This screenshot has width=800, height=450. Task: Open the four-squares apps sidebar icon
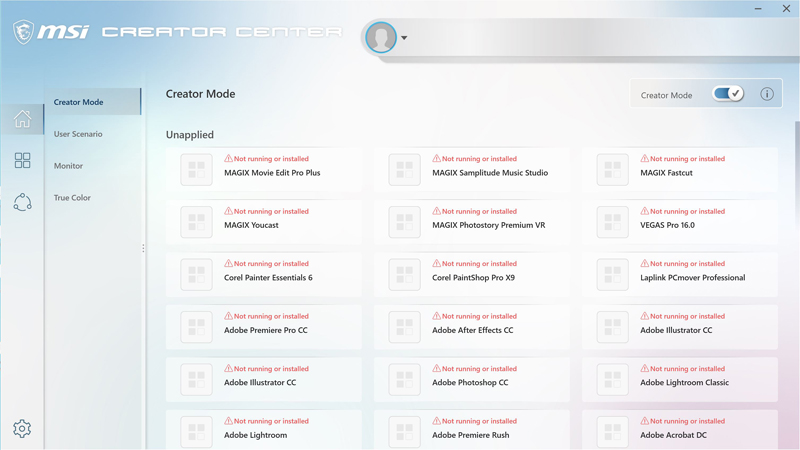point(22,160)
